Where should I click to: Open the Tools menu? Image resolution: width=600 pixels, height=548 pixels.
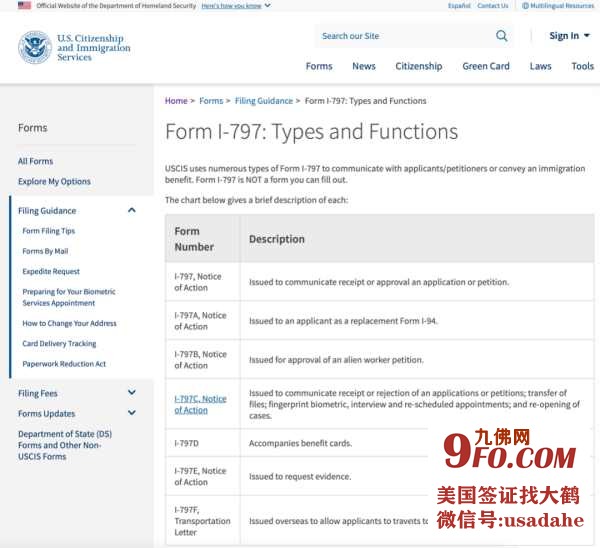[582, 66]
